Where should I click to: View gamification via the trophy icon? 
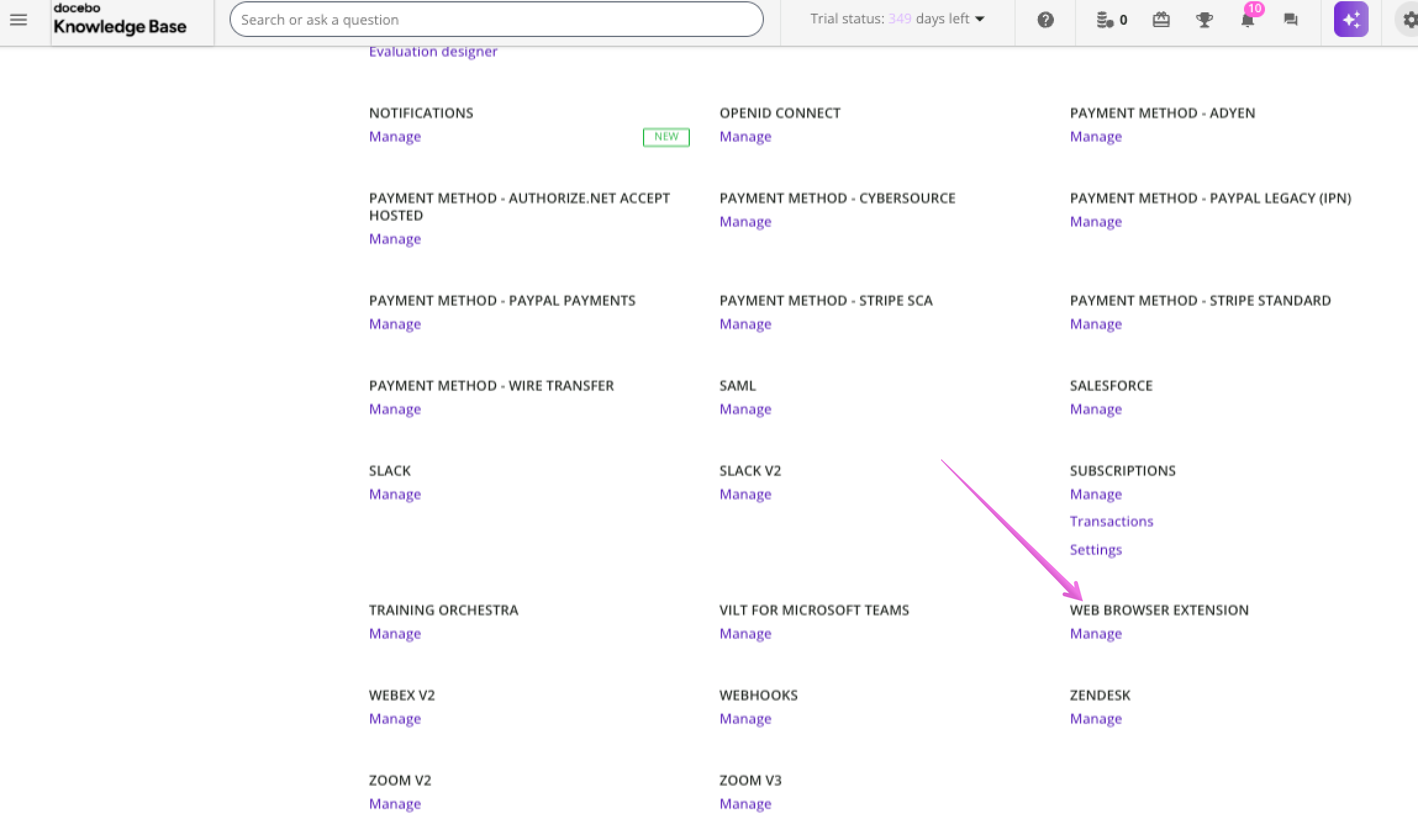coord(1204,19)
